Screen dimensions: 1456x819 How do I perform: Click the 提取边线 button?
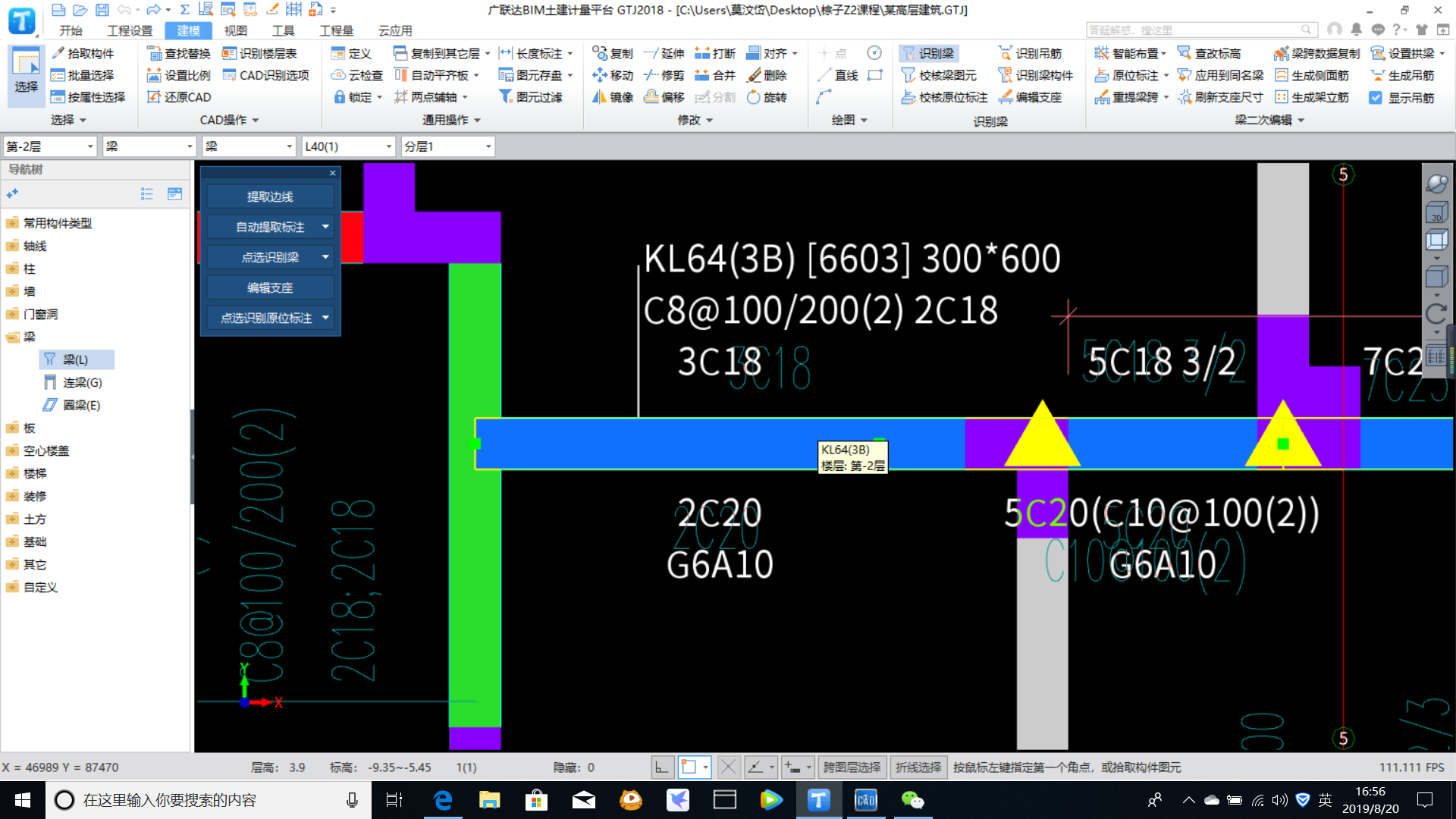pos(270,196)
